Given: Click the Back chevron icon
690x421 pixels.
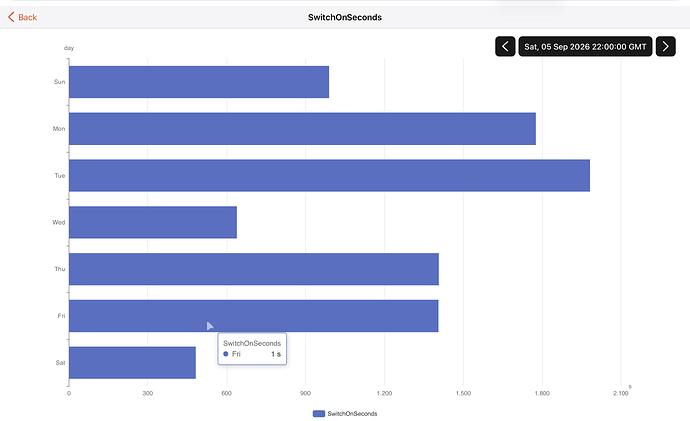Looking at the screenshot, I should pos(11,17).
